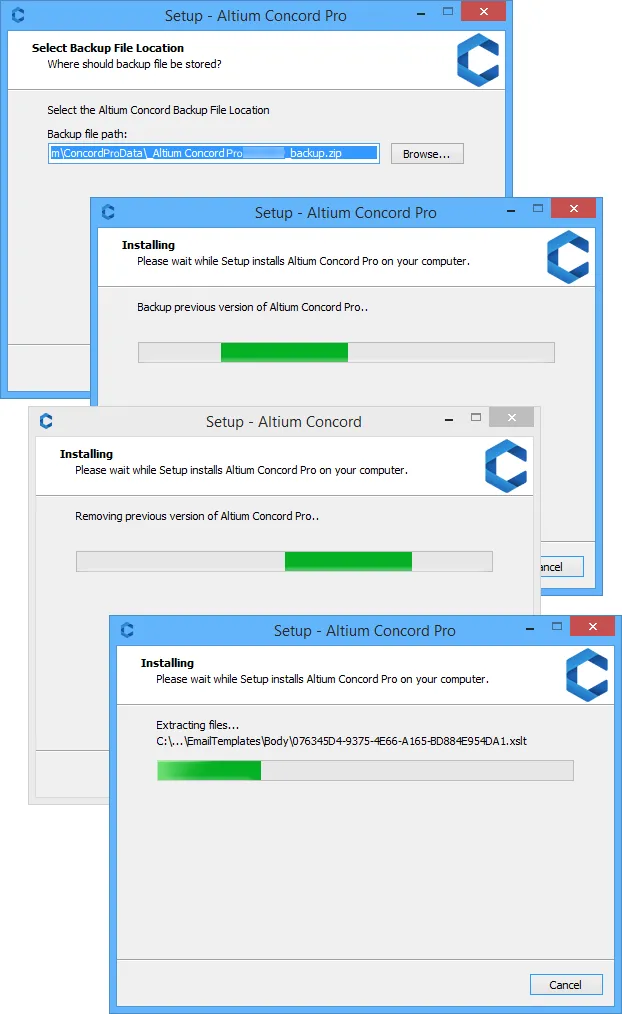Click title bar app icon of Extracting files window

[127, 630]
